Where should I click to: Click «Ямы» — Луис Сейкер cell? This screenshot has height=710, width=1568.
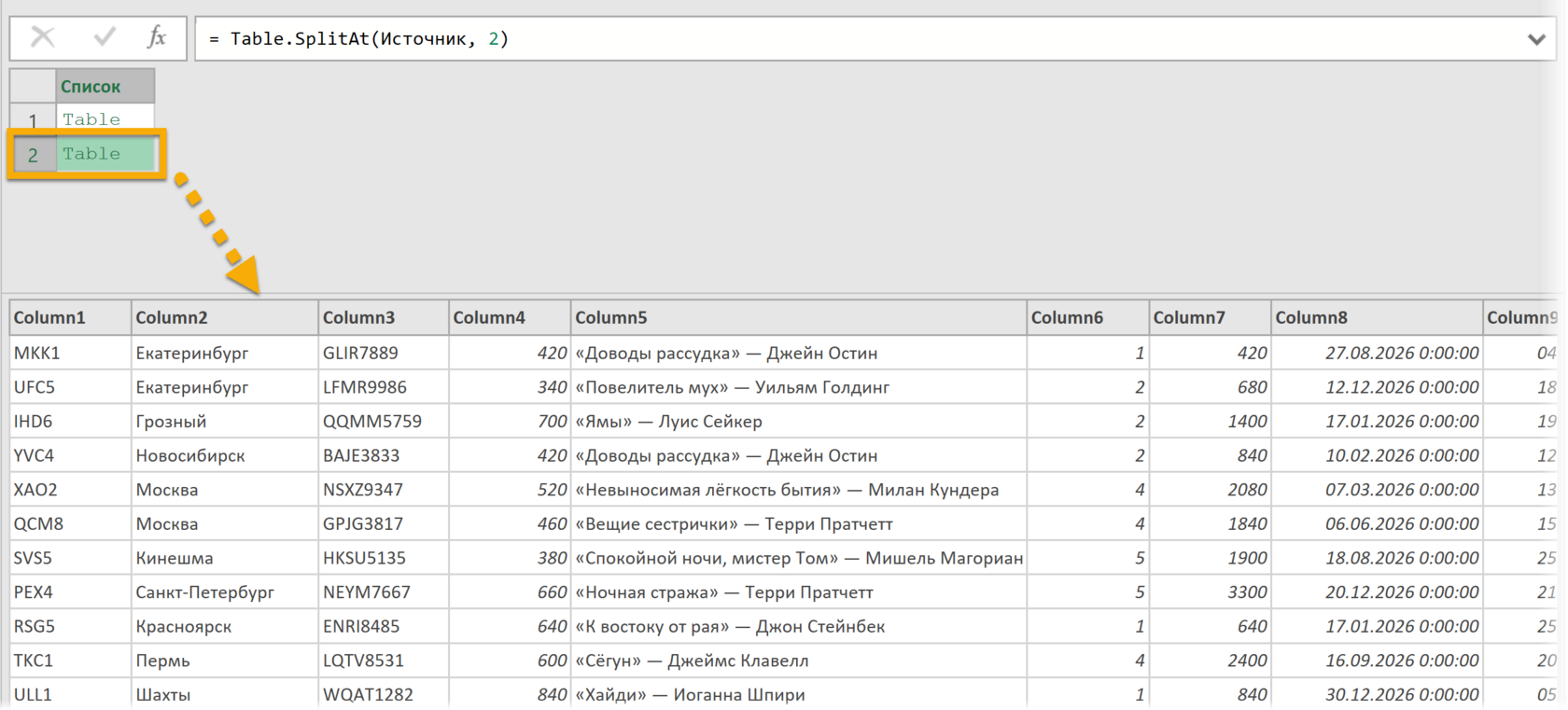[799, 422]
